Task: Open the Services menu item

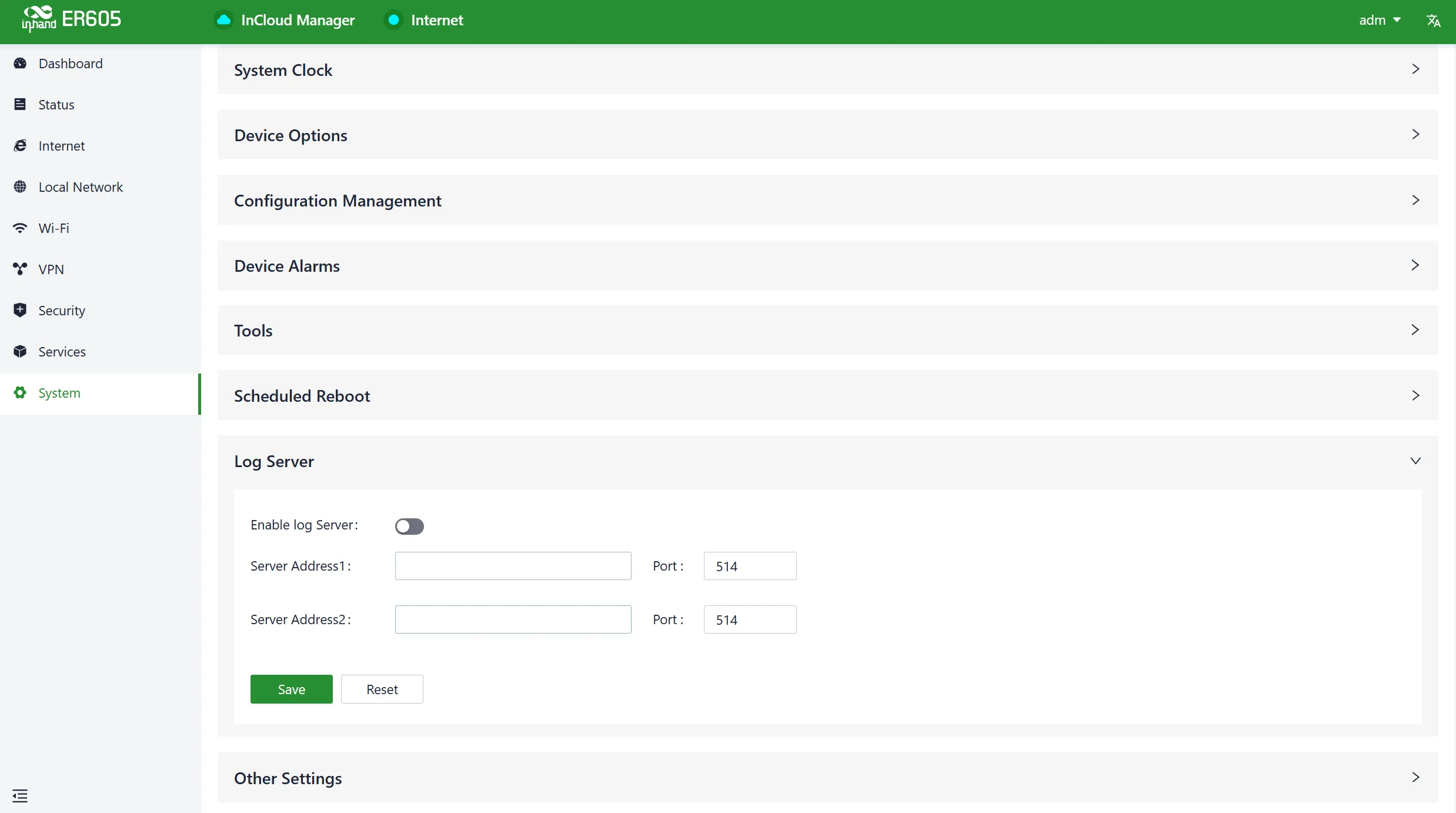Action: (100, 352)
